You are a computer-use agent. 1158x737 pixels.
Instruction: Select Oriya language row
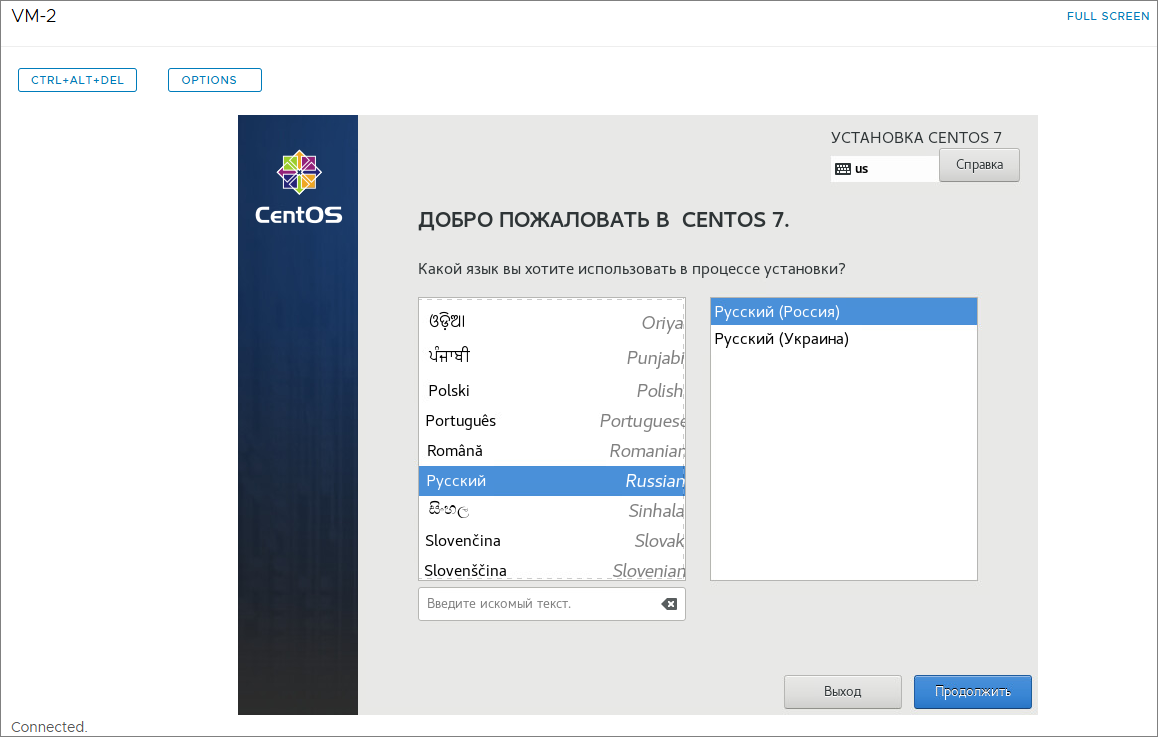552,323
